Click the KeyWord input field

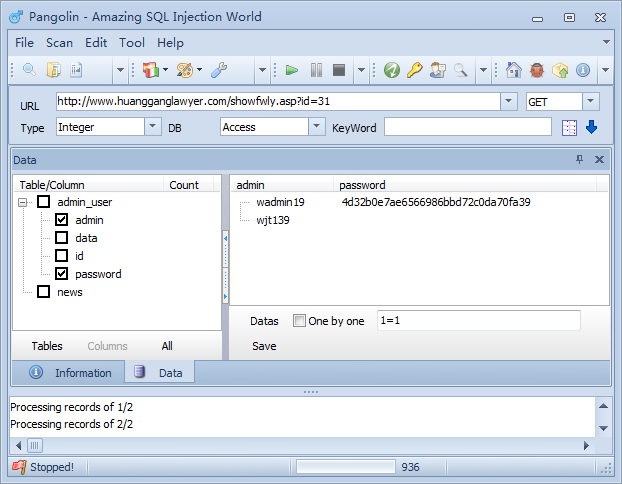coord(468,127)
